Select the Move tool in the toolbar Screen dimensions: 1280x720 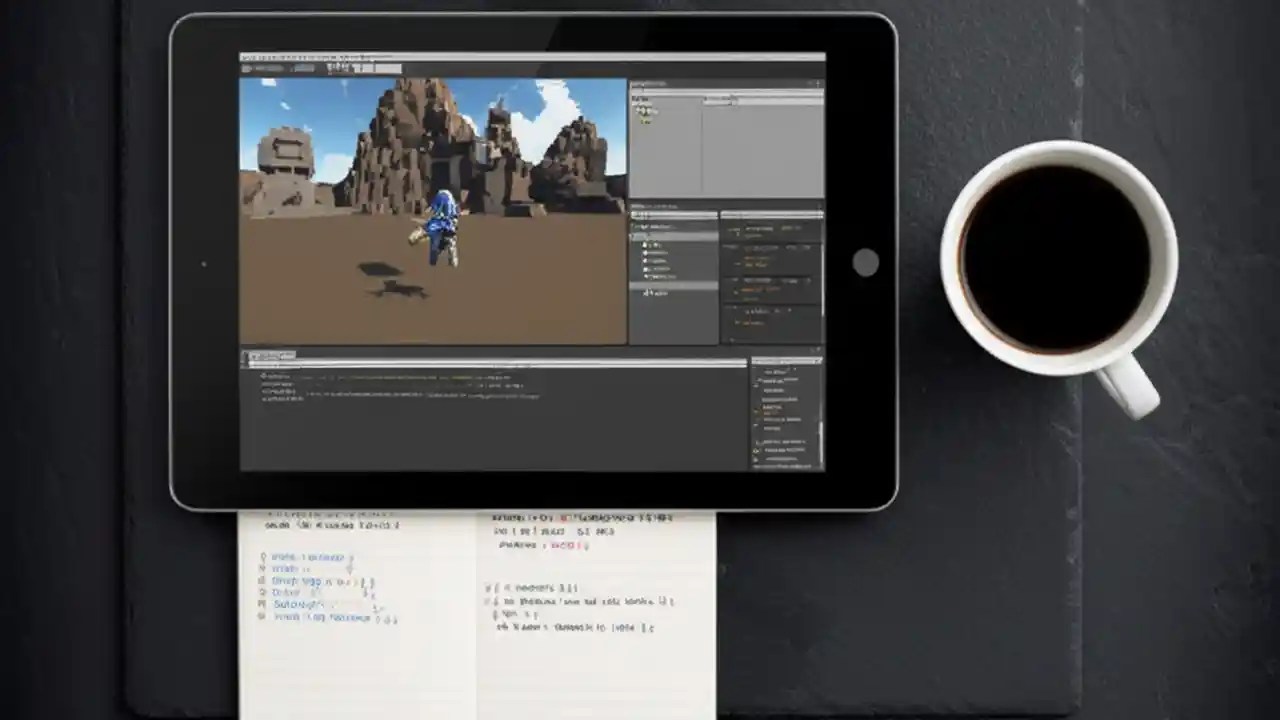pos(259,67)
